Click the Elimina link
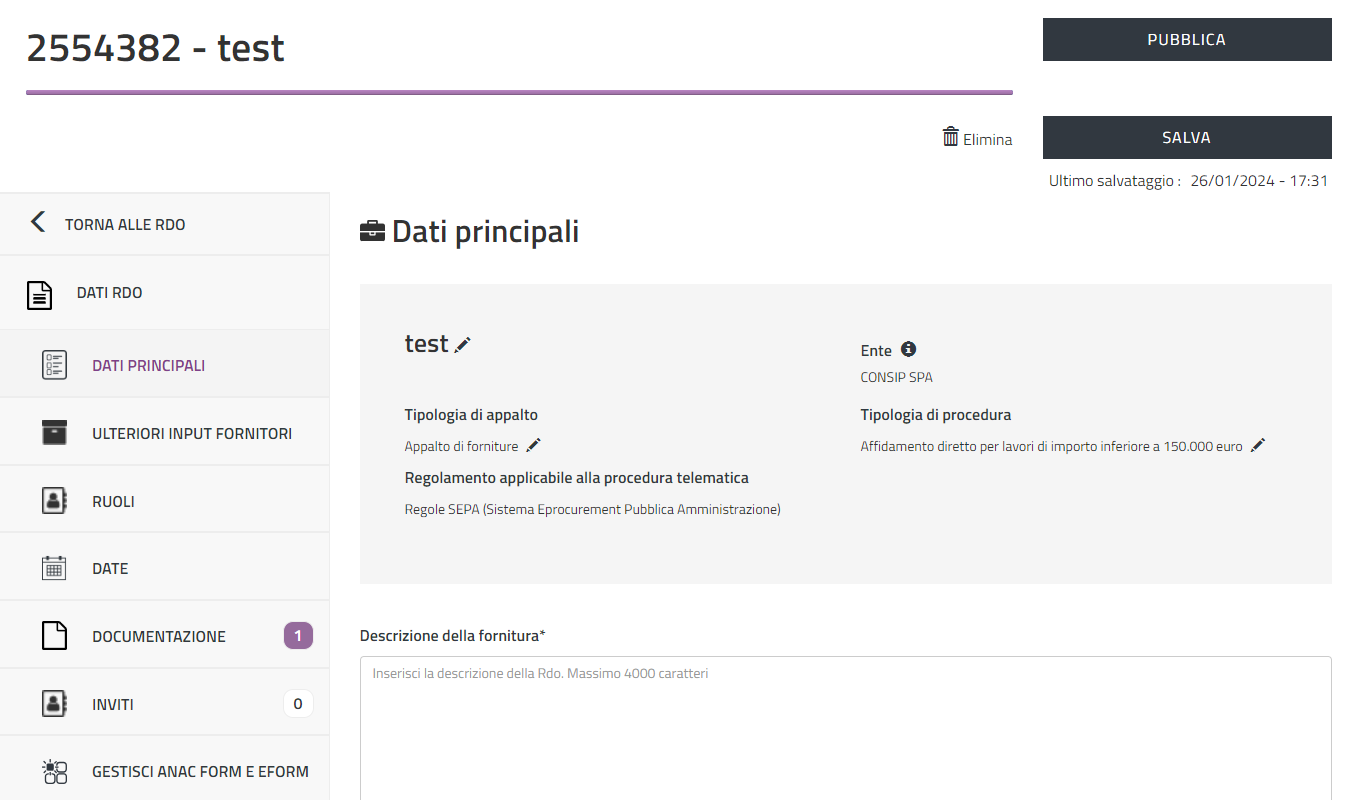The height and width of the screenshot is (800, 1351). (x=987, y=140)
